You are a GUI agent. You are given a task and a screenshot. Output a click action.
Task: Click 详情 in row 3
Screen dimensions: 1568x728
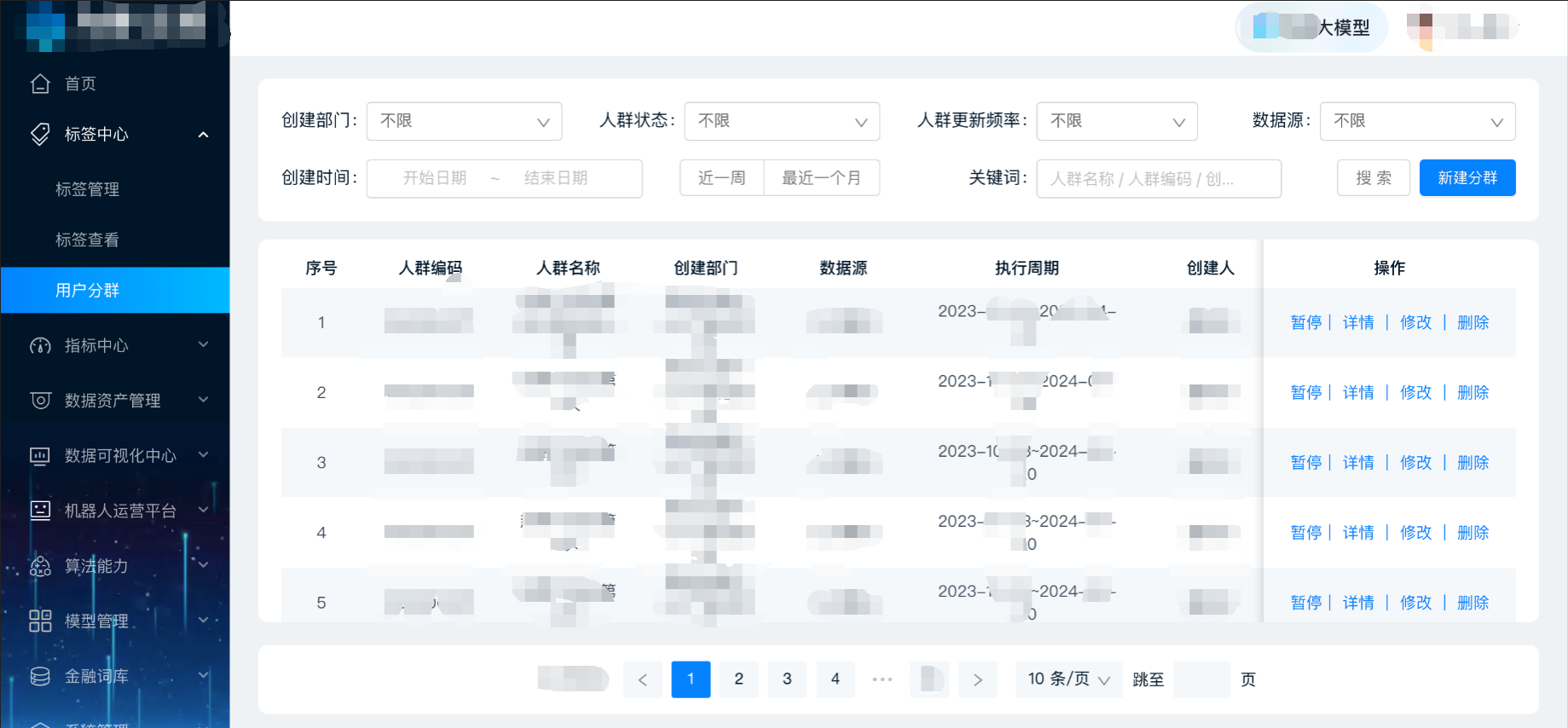(1358, 462)
